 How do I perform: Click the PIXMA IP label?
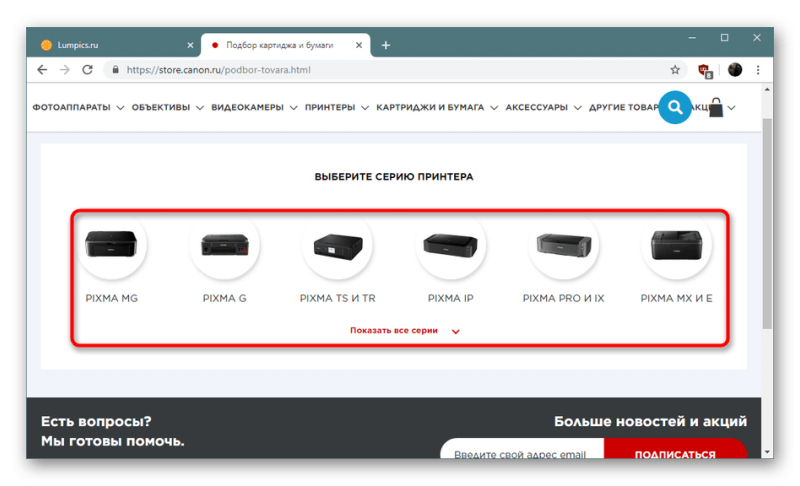[x=451, y=298]
